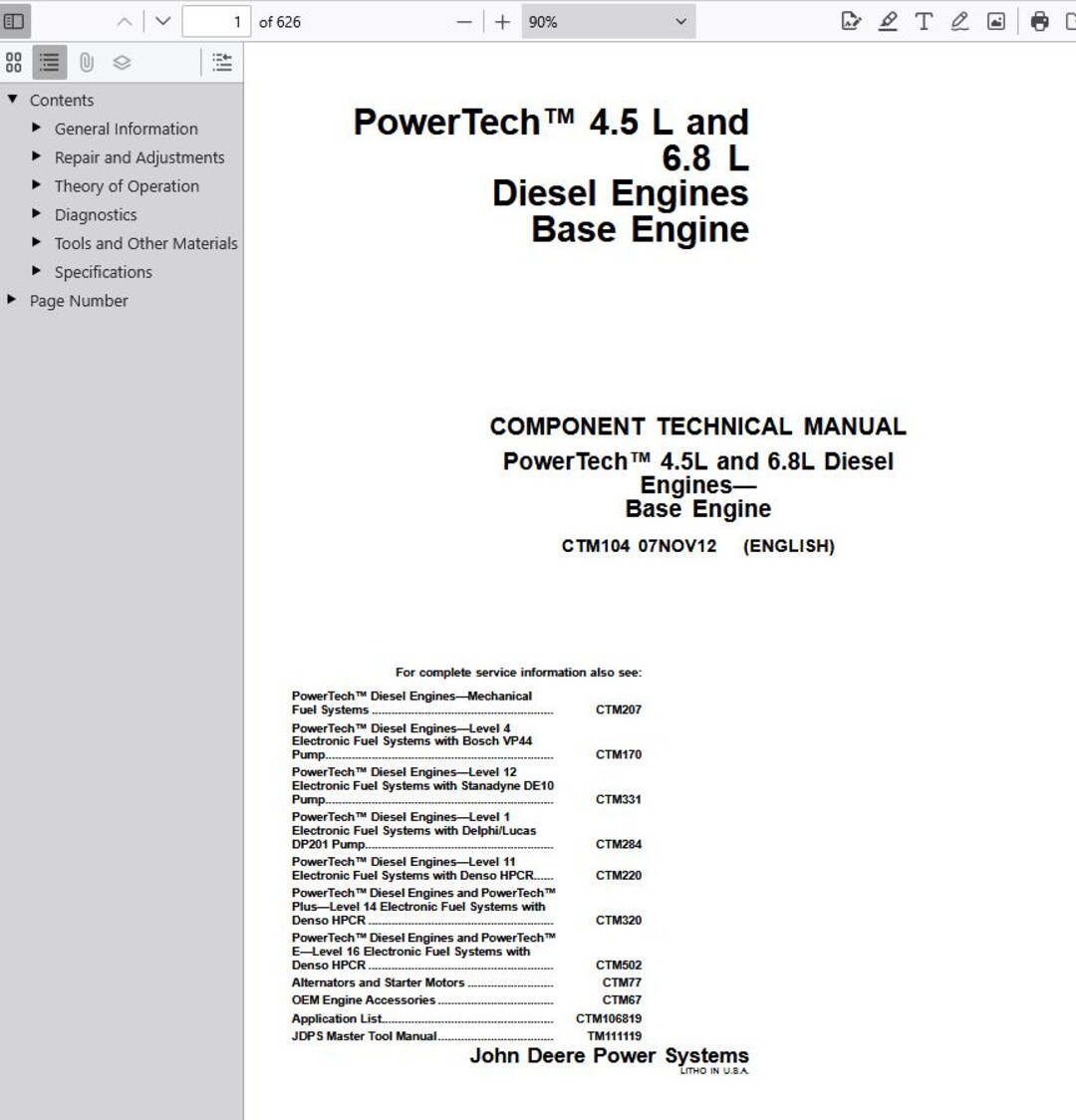
Task: Select the highlight tool icon
Action: coord(888,22)
